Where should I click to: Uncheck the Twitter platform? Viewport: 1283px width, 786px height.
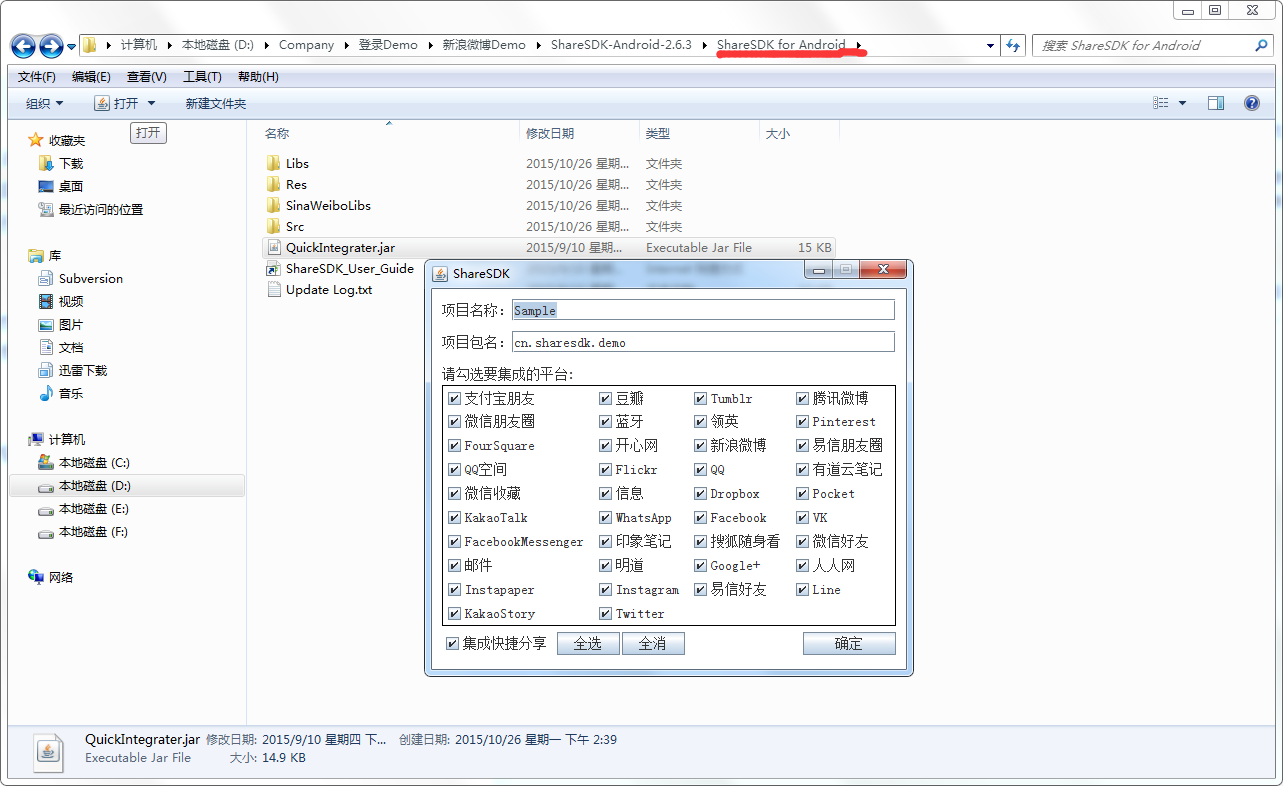click(x=606, y=614)
